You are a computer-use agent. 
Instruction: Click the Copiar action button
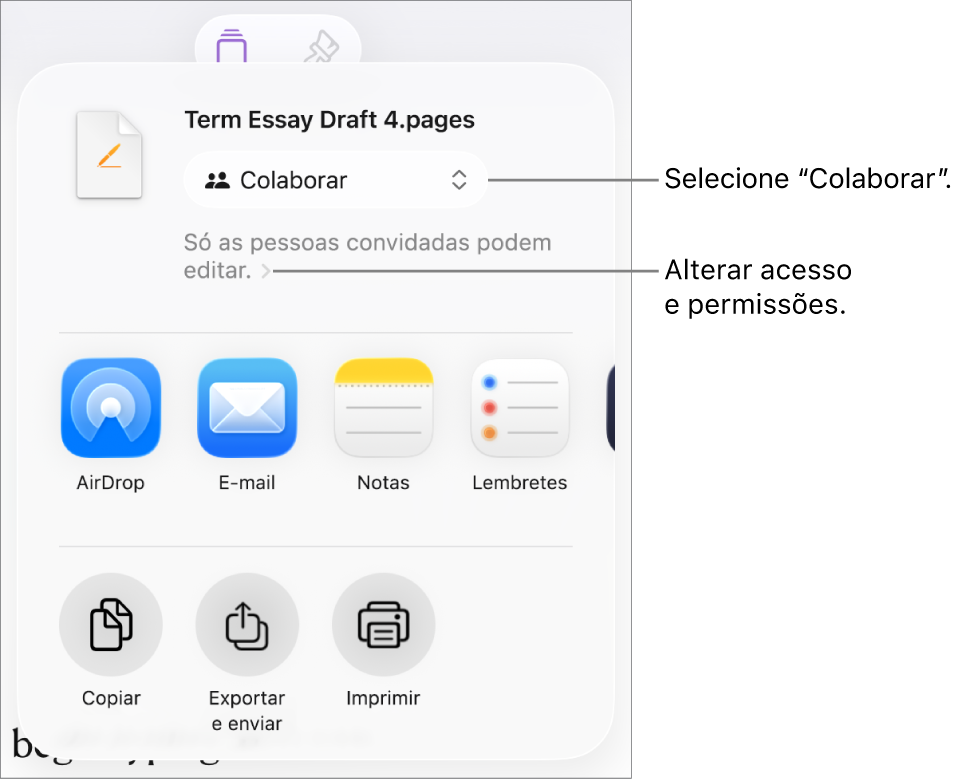point(111,624)
